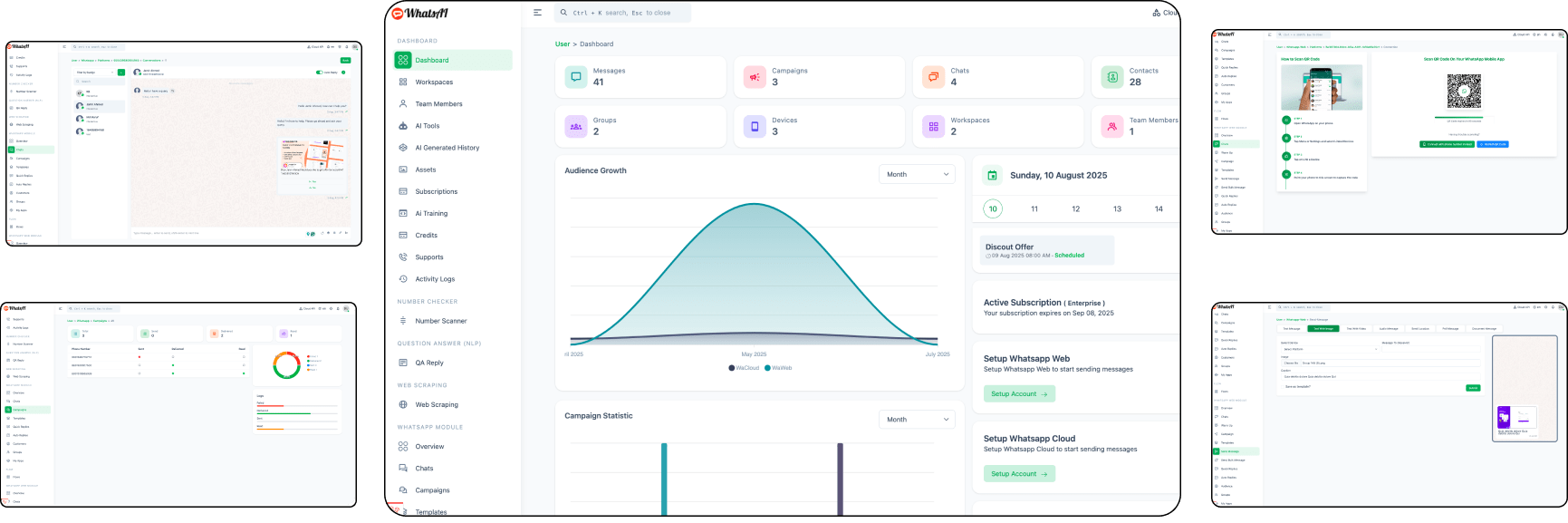Click the green calendar icon beside Sunday, 10 August 2025
Image resolution: width=1568 pixels, height=523 pixels.
tap(992, 176)
